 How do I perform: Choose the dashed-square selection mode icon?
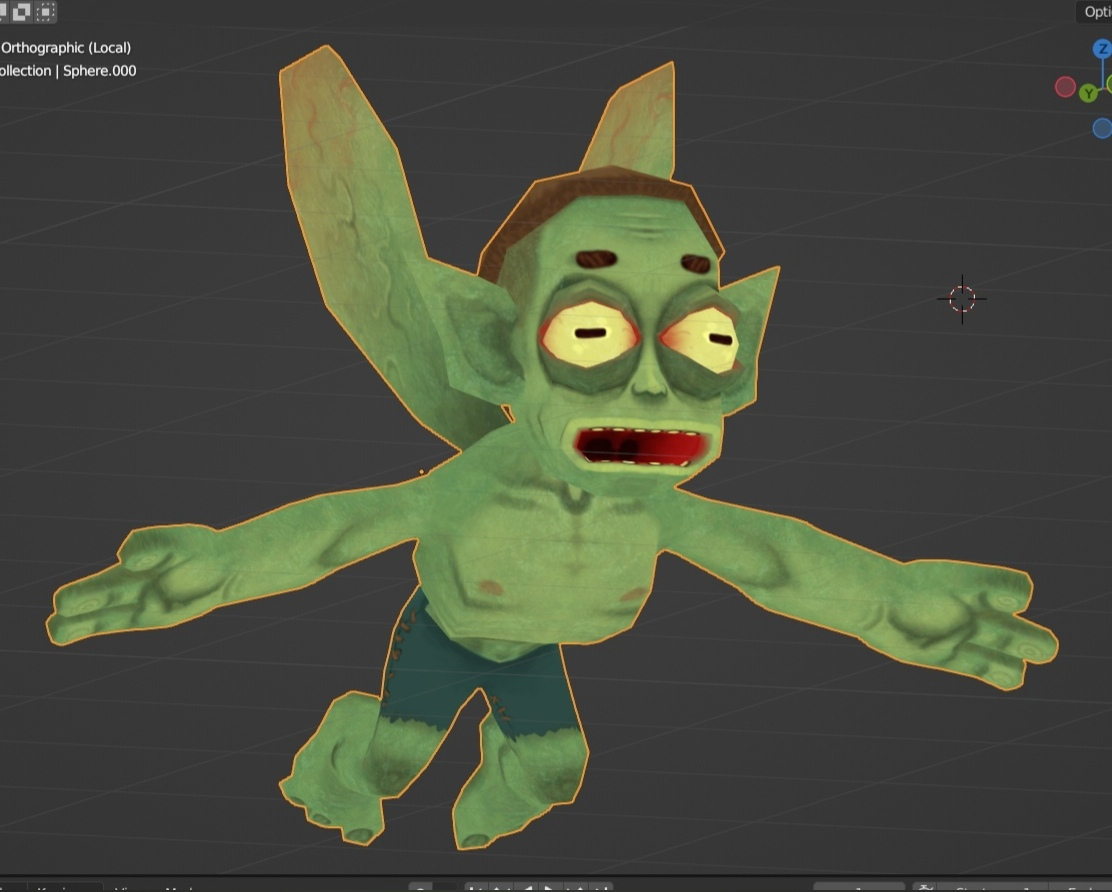coord(46,11)
